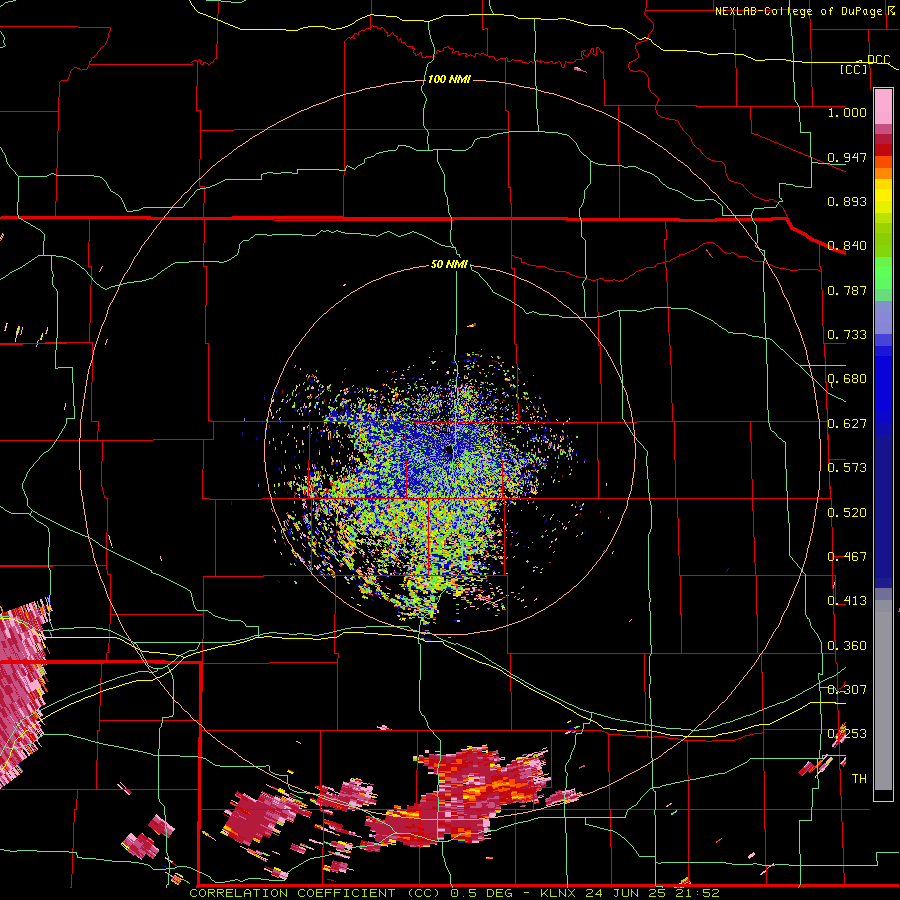
Task: Click the 100 NMI range ring label
Action: point(449,79)
